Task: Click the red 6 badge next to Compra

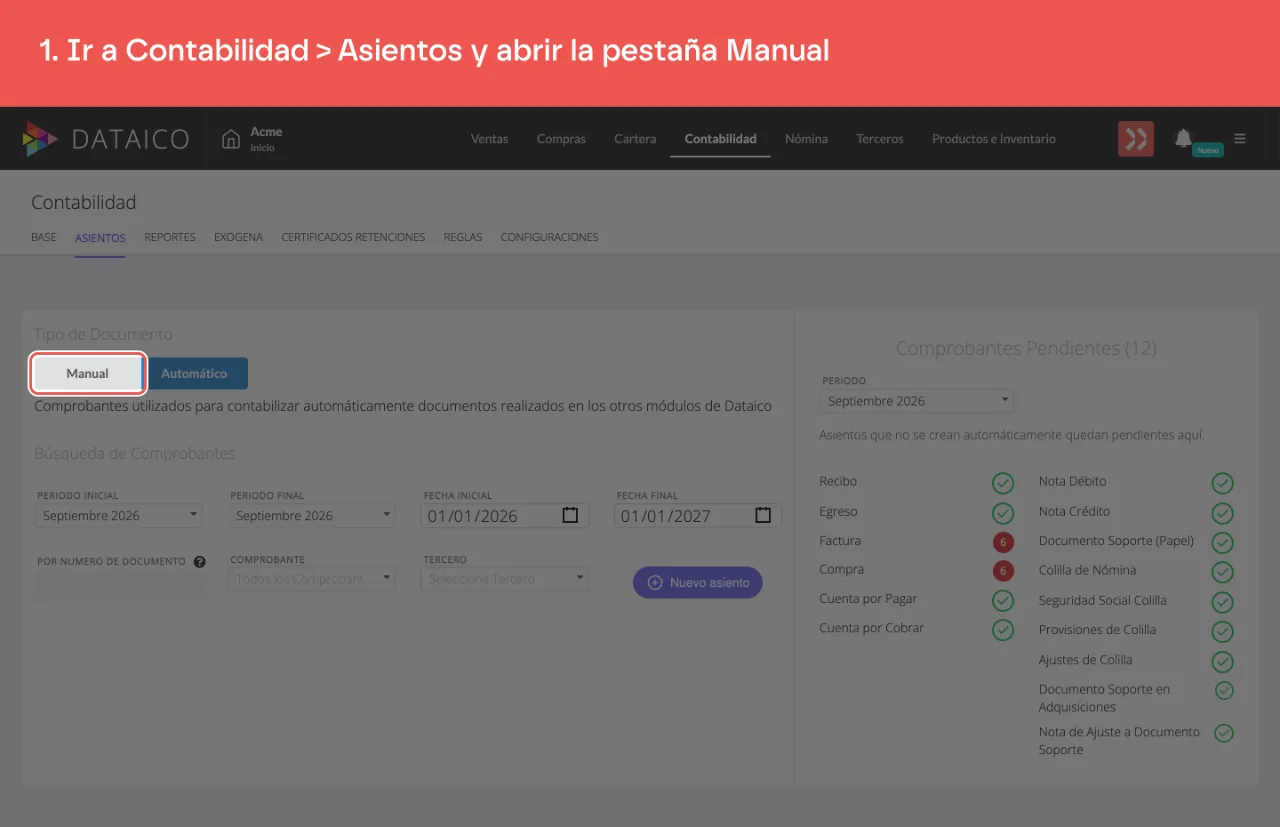Action: click(1003, 571)
